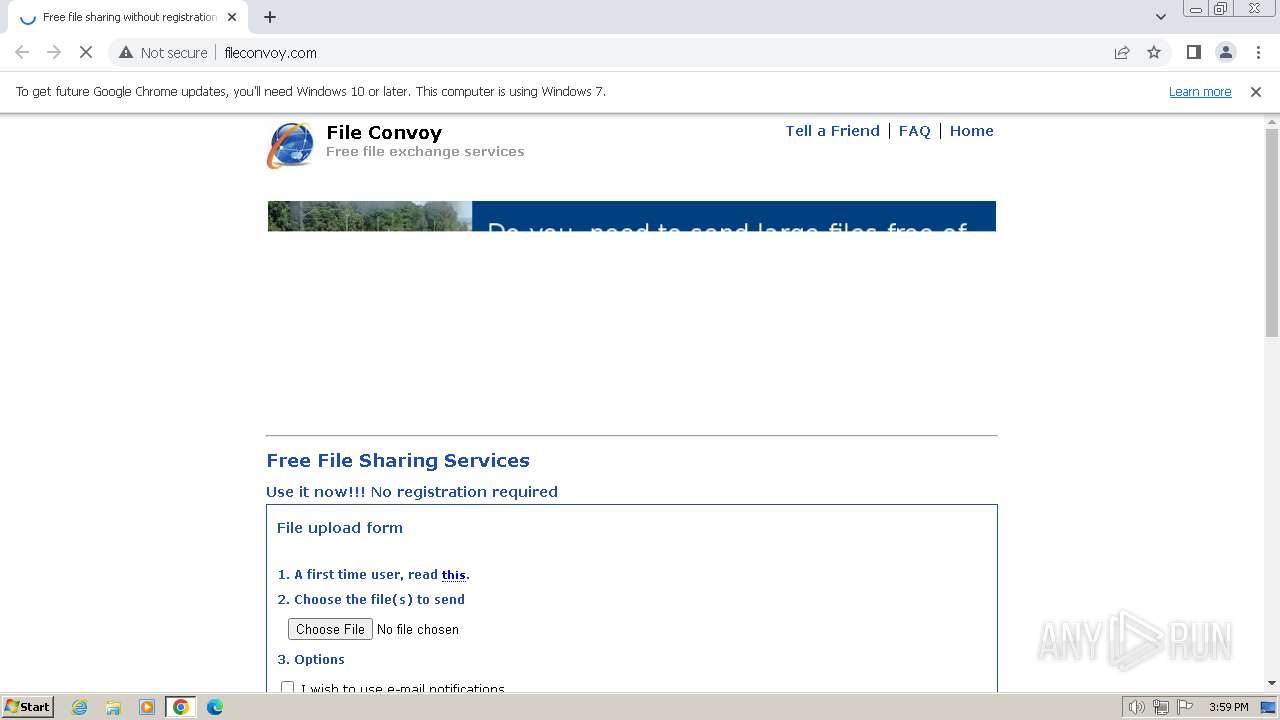Viewport: 1280px width, 720px height.
Task: Launch Internet Explorer from taskbar
Action: click(79, 707)
